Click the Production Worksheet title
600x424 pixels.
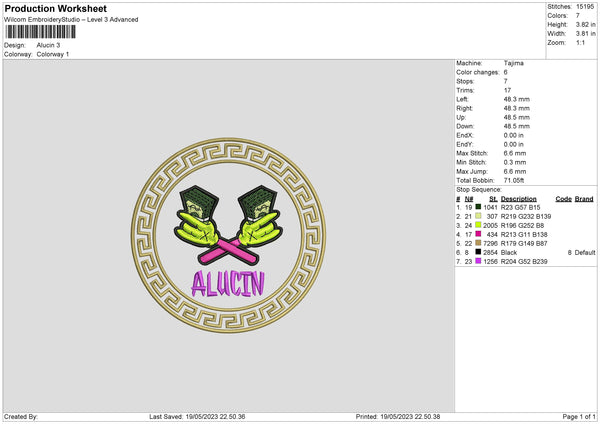pyautogui.click(x=55, y=8)
